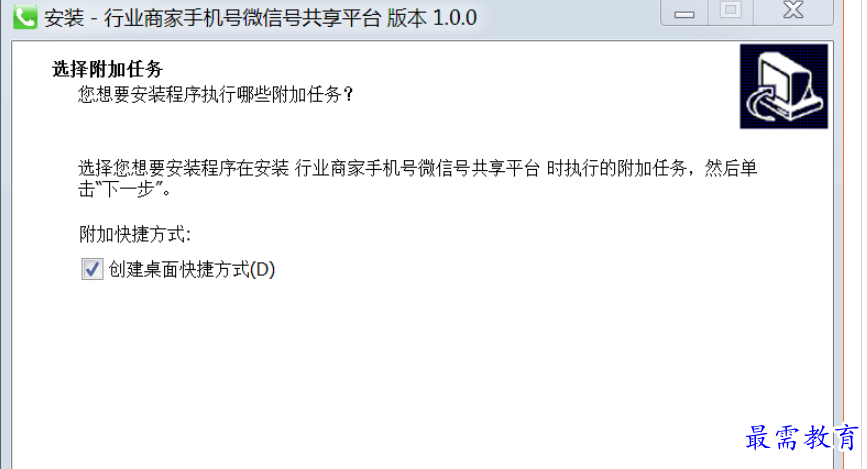Close the setup wizard window
Viewport: 867px width, 469px height.
click(793, 12)
